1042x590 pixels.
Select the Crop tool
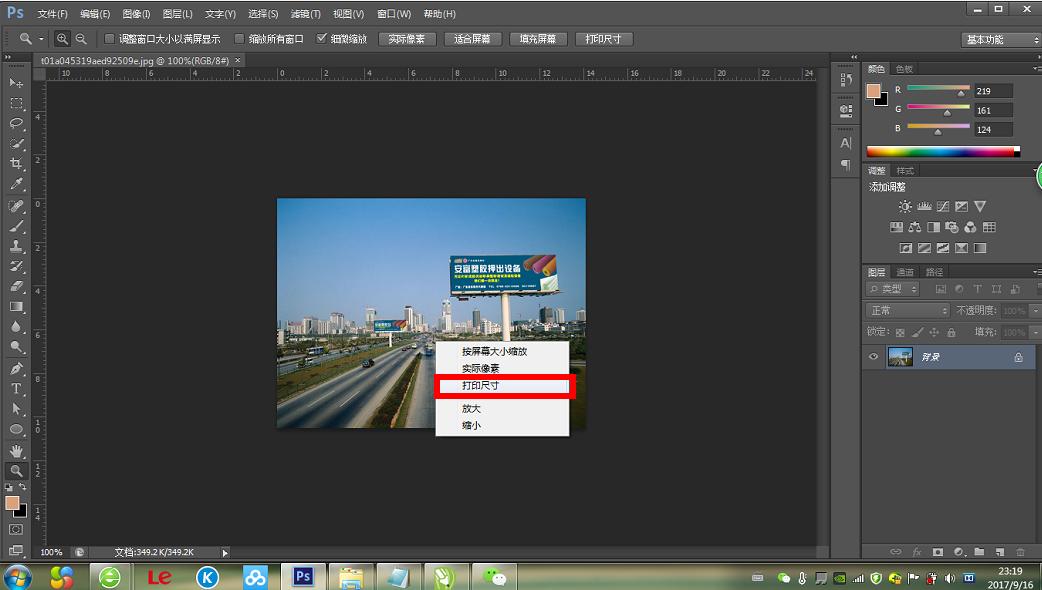(x=17, y=164)
